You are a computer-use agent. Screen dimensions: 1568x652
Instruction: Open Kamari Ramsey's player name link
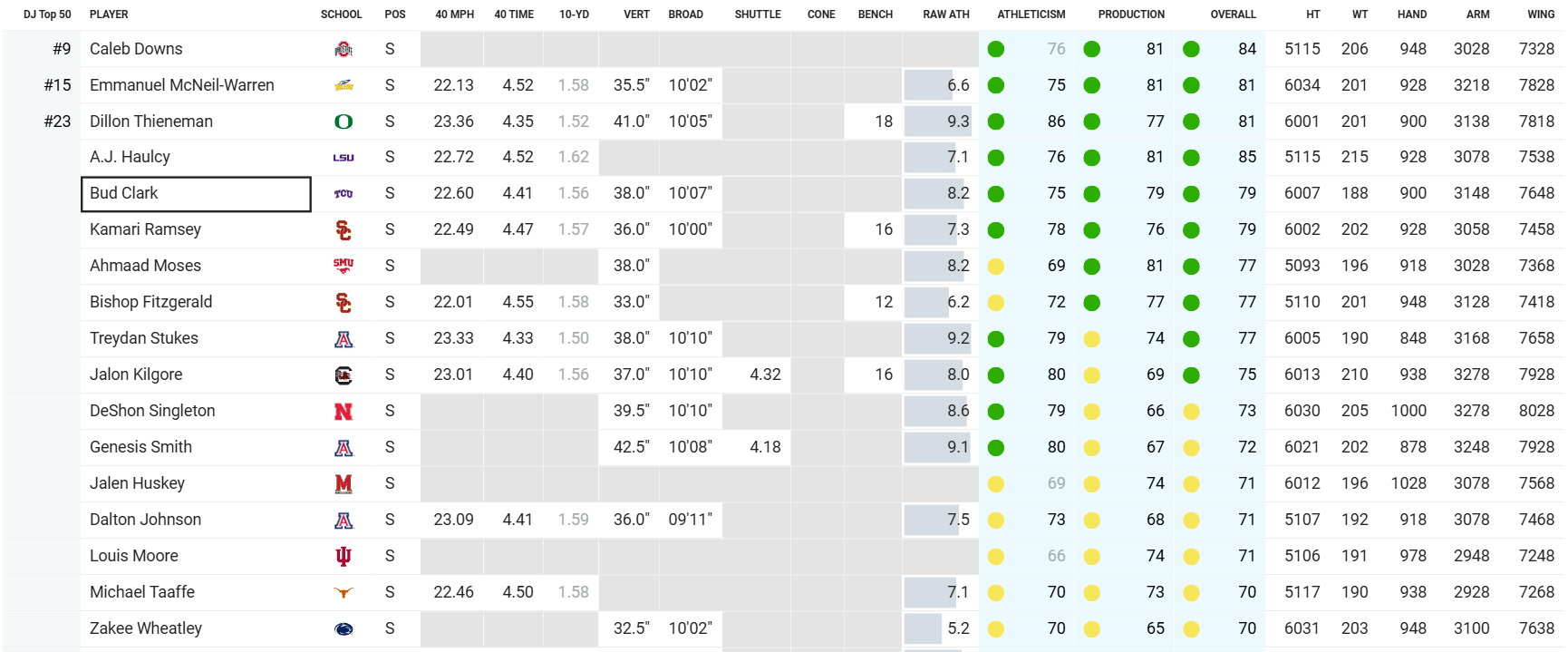coord(145,229)
